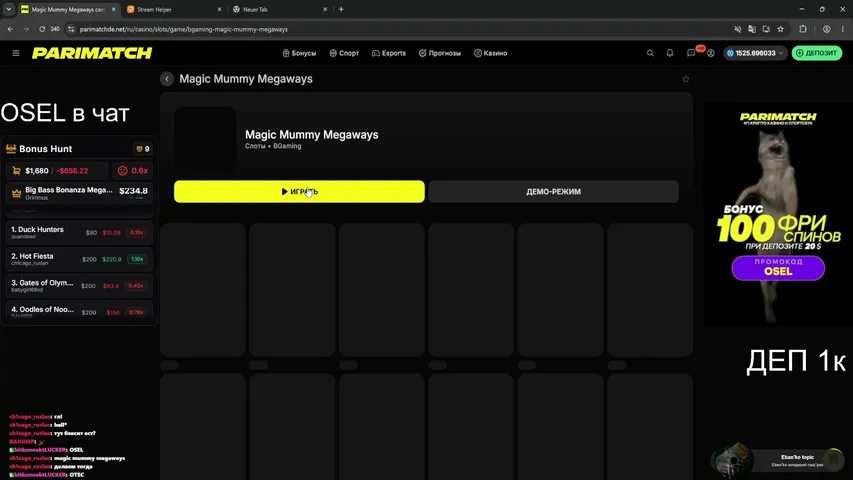
Task: Click the ПРОМОКОД OSEL purple button
Action: click(x=778, y=268)
